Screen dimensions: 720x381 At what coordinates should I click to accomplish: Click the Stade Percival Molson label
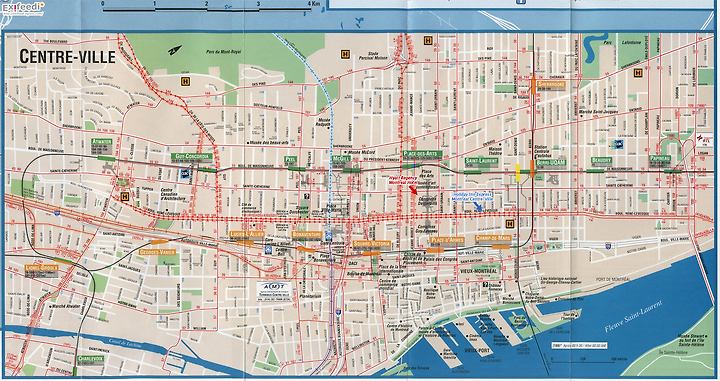(x=372, y=56)
